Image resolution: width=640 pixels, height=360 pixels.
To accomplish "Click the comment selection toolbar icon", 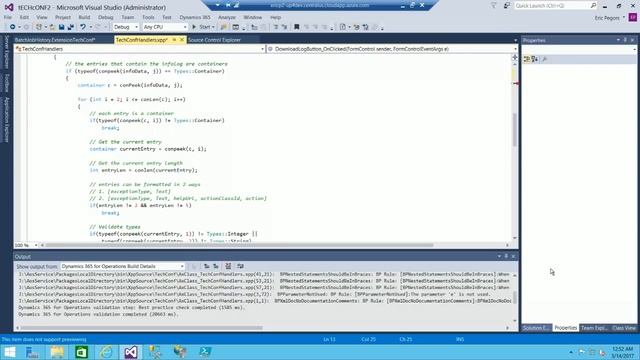I will click(x=276, y=27).
